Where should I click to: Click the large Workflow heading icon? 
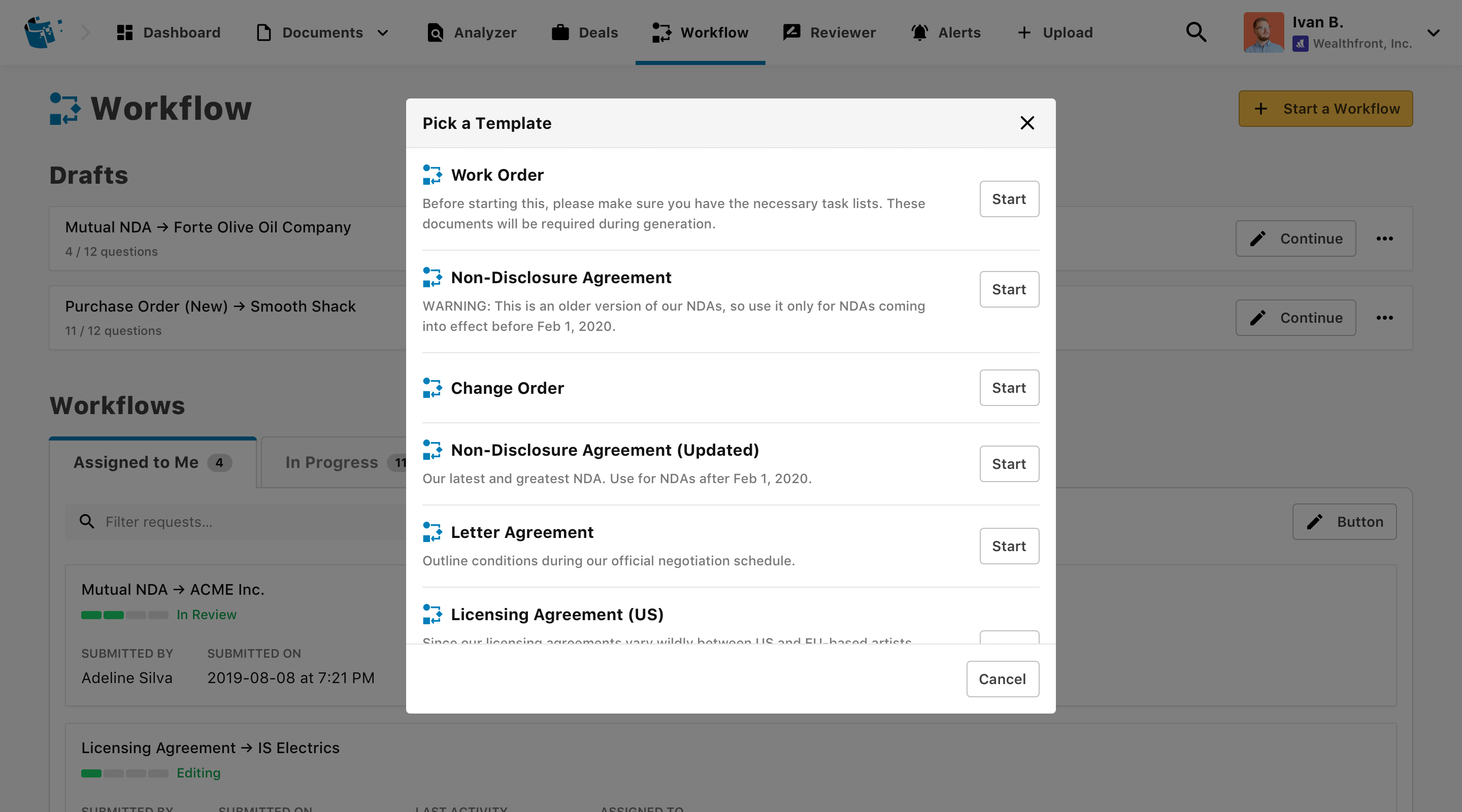64,109
